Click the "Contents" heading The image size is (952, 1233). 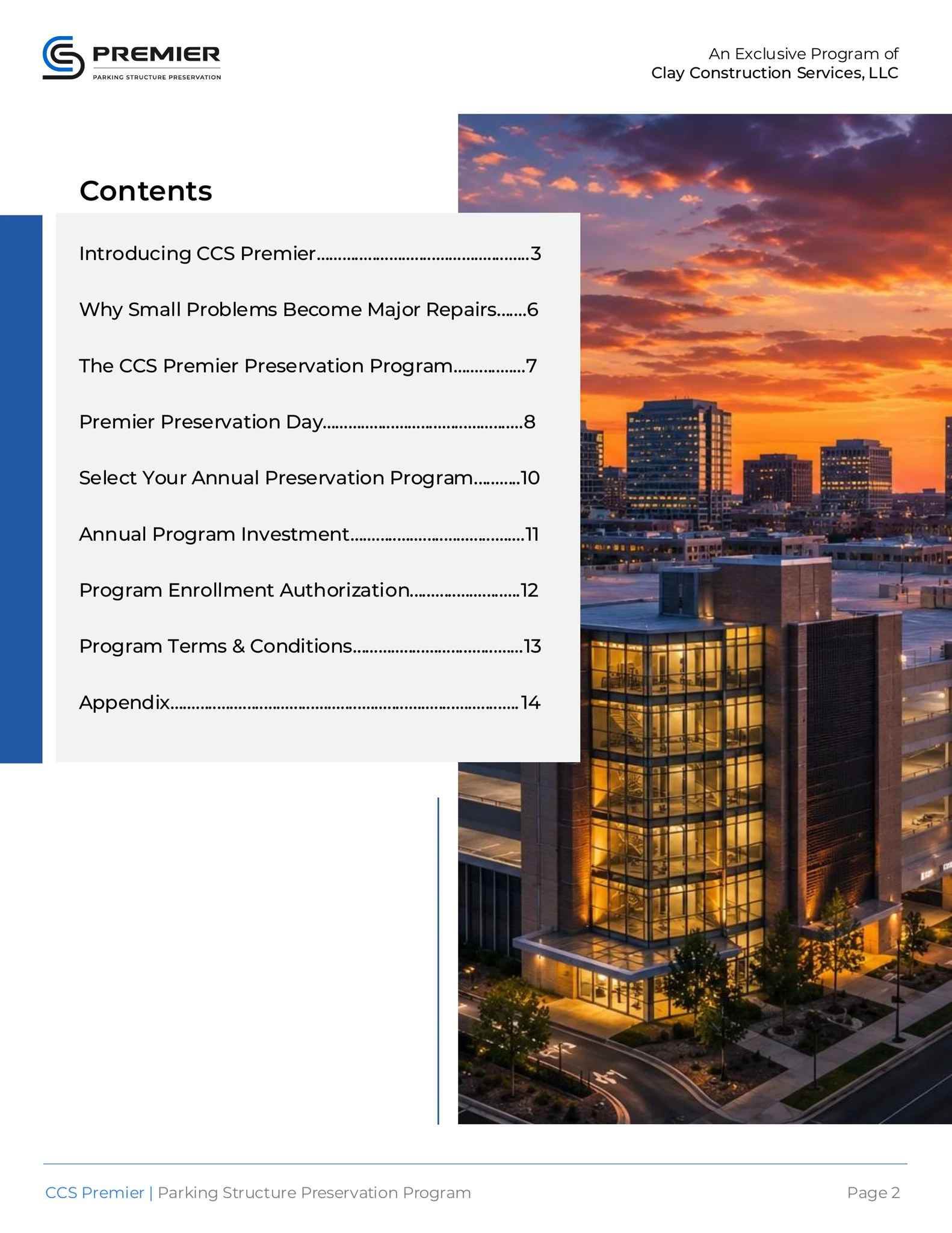coord(146,191)
